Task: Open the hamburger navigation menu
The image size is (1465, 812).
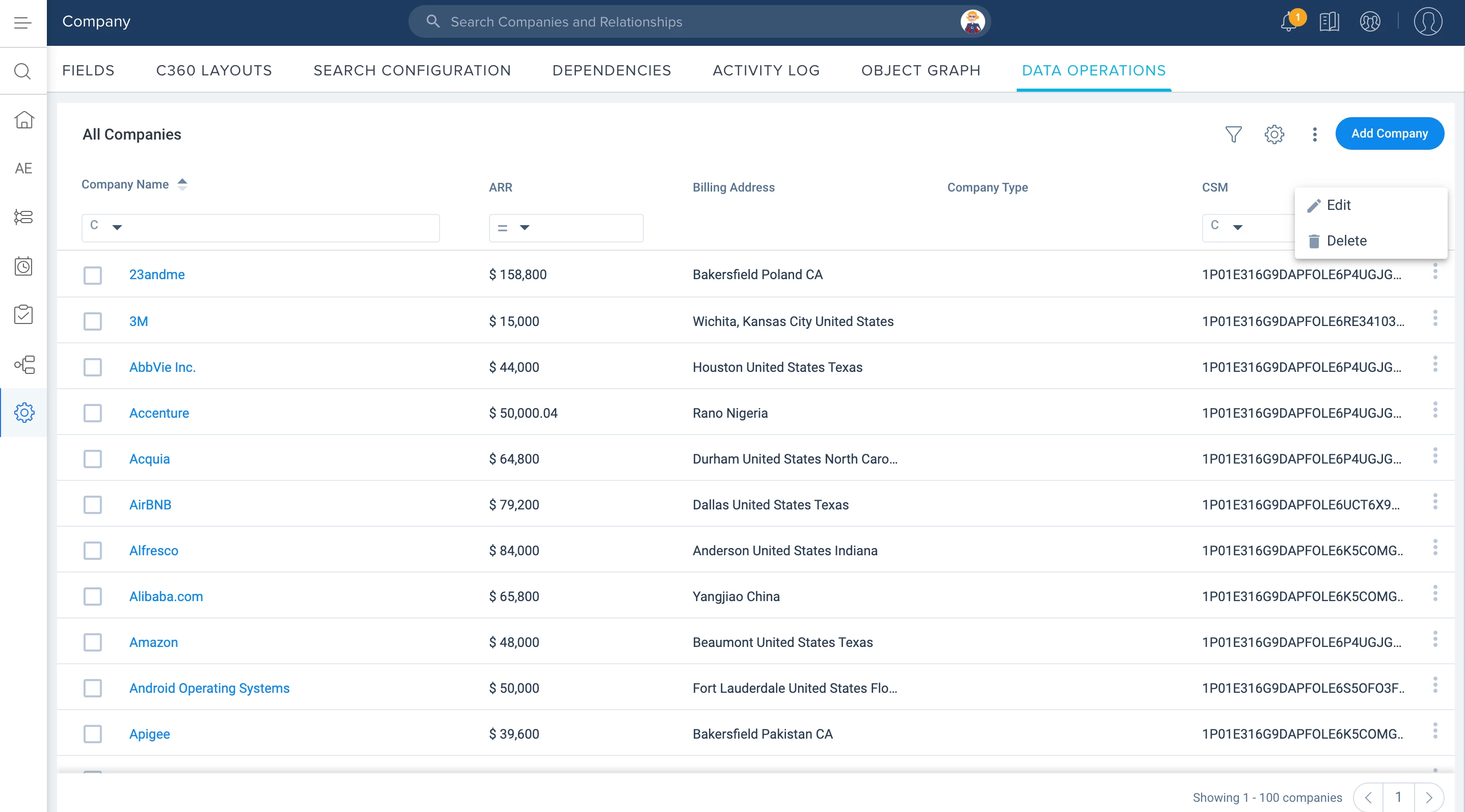Action: [23, 23]
